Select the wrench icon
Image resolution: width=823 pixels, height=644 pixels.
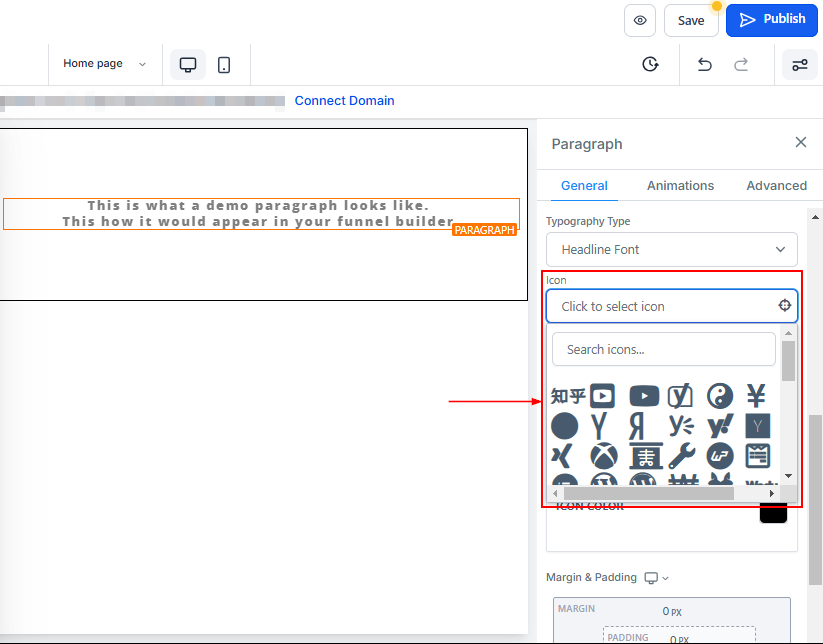point(682,457)
